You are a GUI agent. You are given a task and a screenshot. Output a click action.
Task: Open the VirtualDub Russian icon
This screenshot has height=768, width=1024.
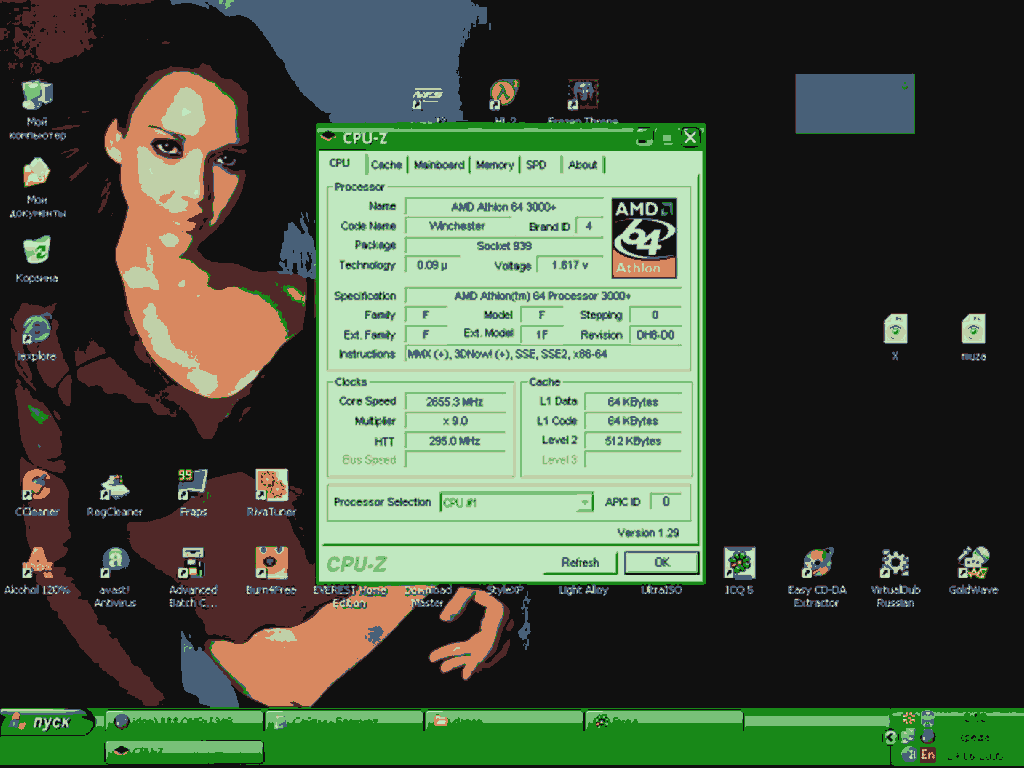(895, 577)
